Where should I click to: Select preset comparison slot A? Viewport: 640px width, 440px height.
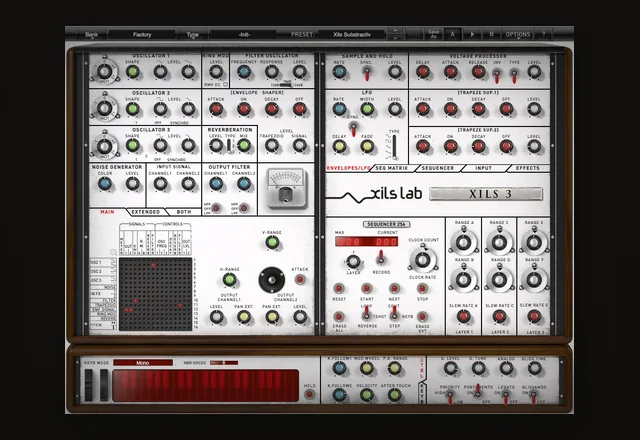[452, 34]
